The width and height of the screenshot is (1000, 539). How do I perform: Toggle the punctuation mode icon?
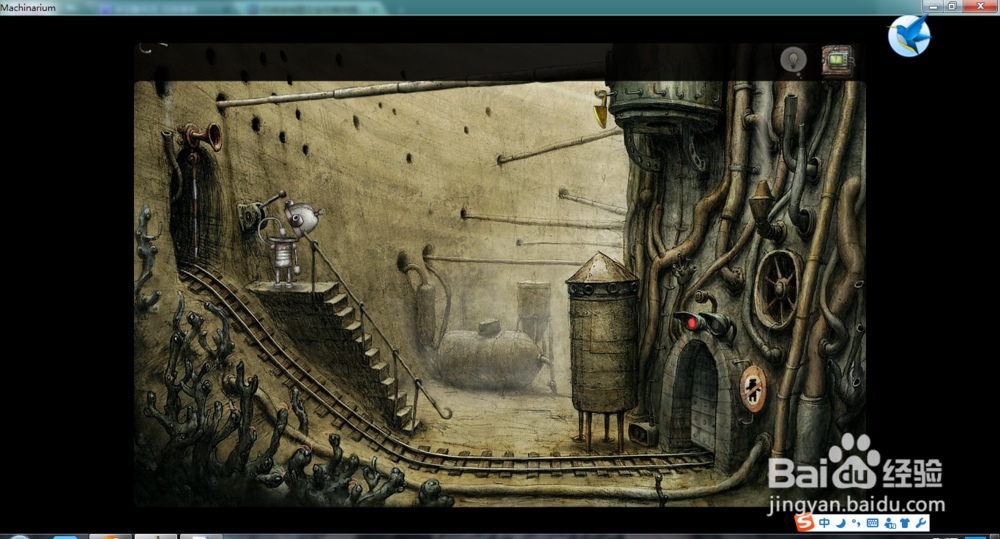point(857,523)
